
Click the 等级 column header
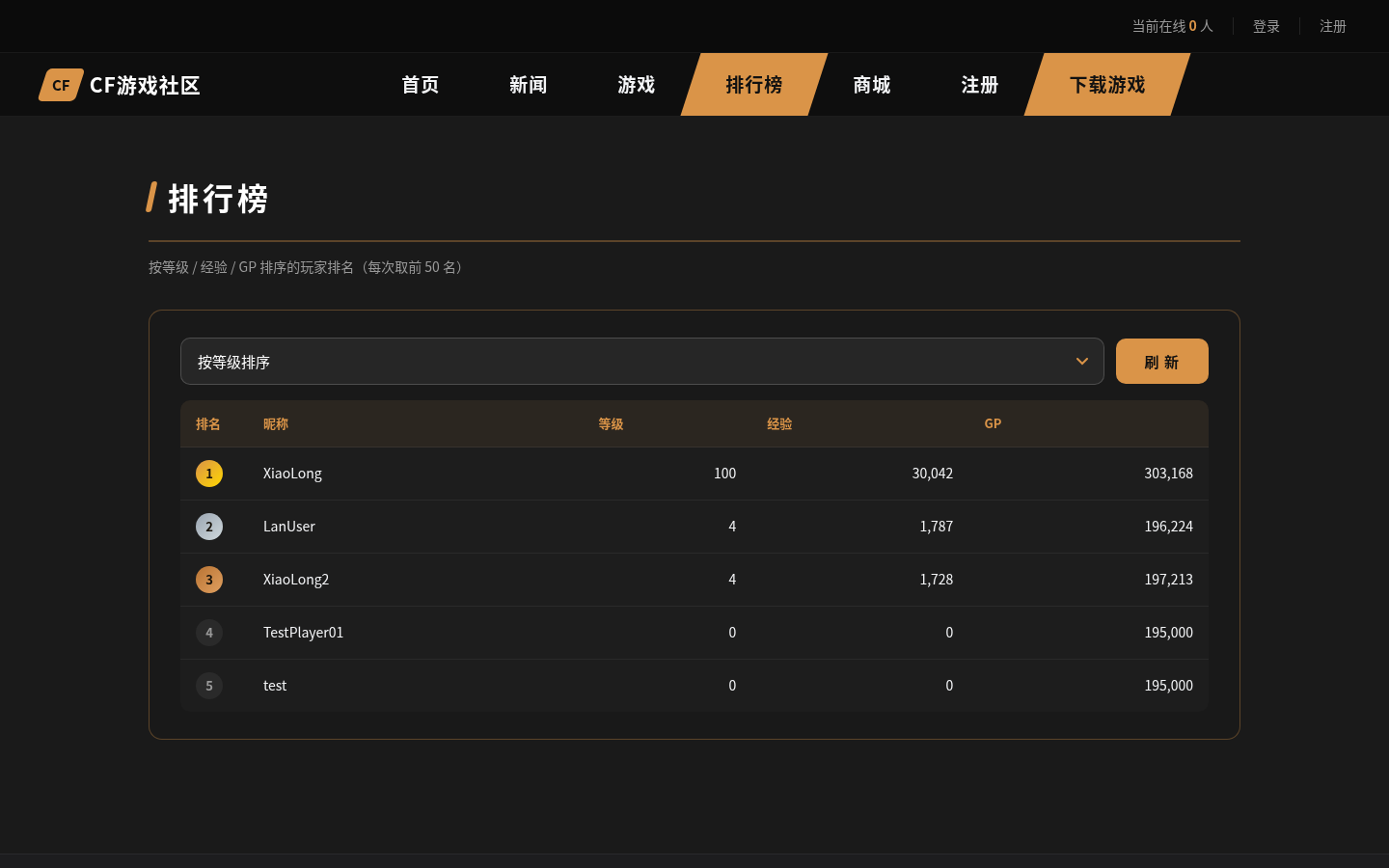pyautogui.click(x=611, y=424)
